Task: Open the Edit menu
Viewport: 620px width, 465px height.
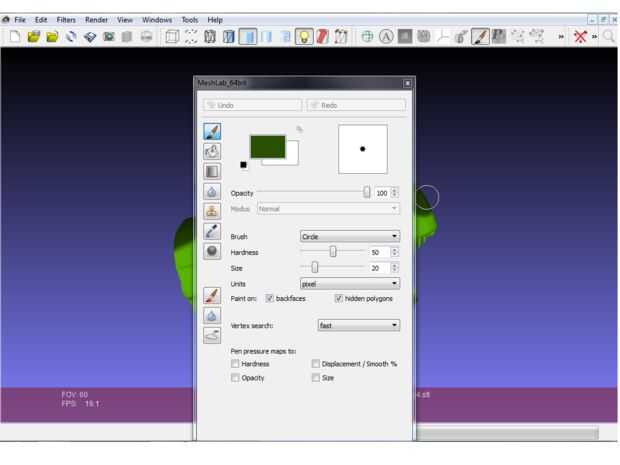Action: pos(41,20)
